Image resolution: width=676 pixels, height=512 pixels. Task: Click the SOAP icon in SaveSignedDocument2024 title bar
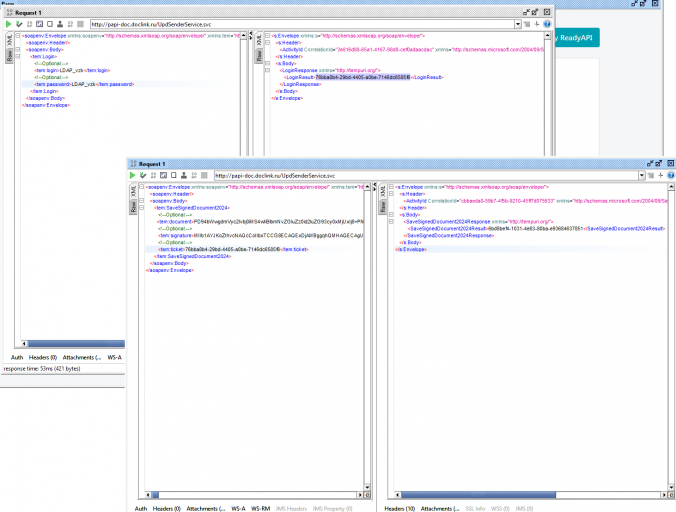point(133,164)
